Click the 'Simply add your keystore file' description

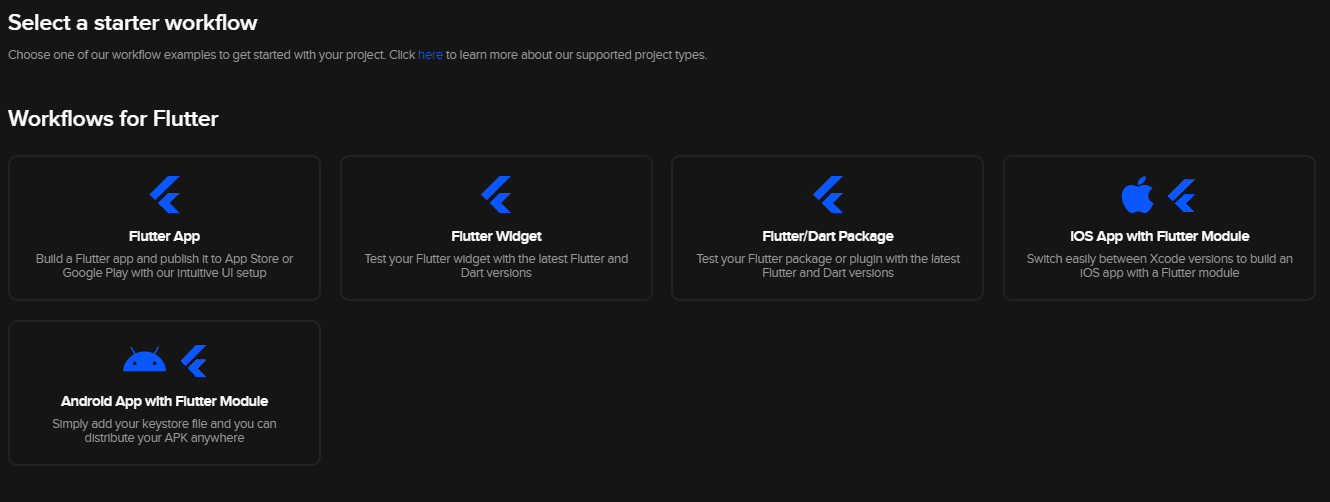click(164, 431)
